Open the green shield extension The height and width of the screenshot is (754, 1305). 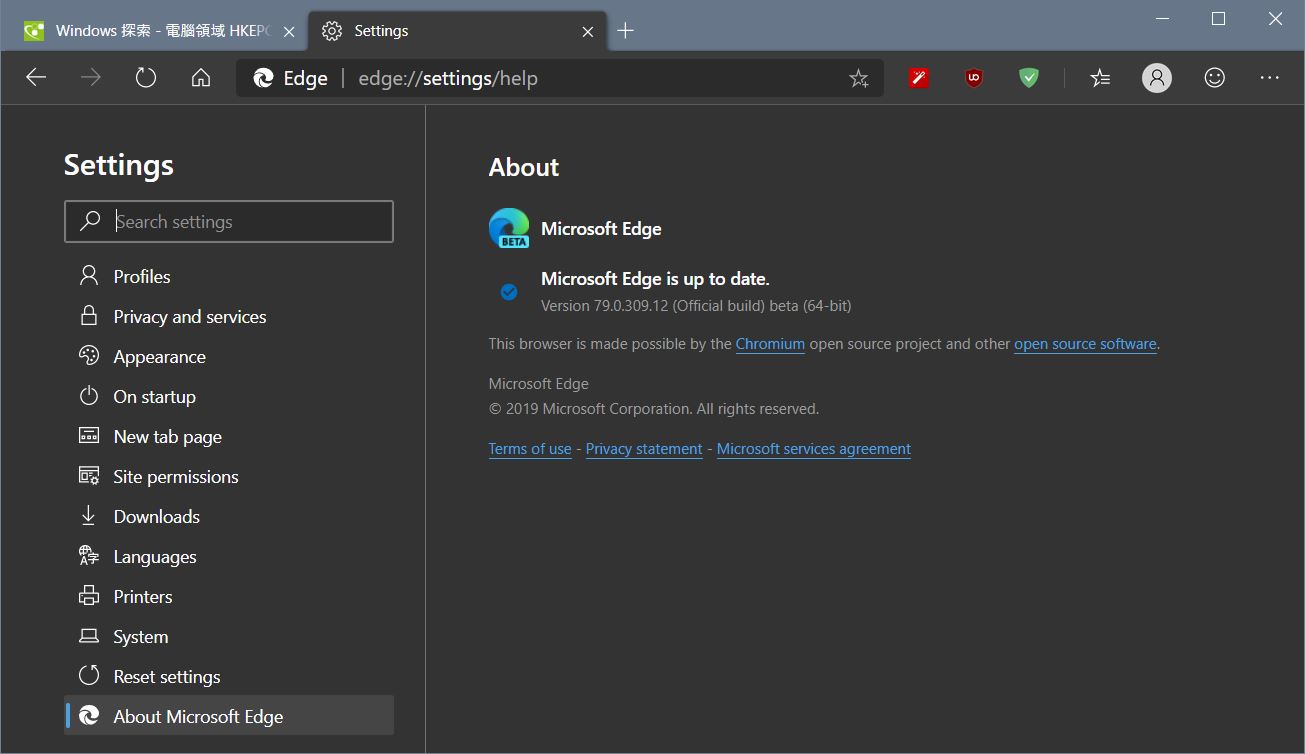[1029, 77]
